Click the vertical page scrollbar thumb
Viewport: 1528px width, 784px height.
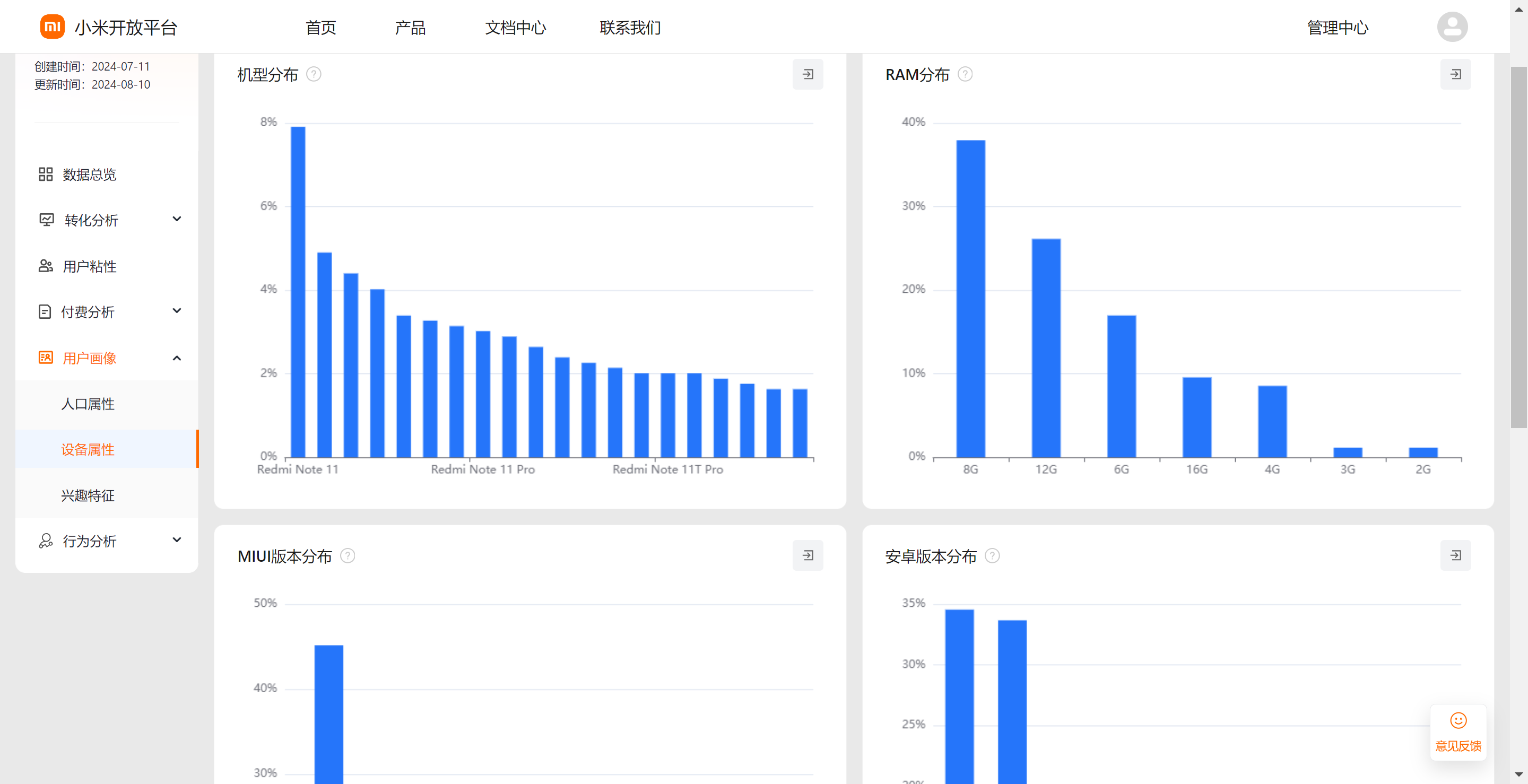tap(1519, 247)
